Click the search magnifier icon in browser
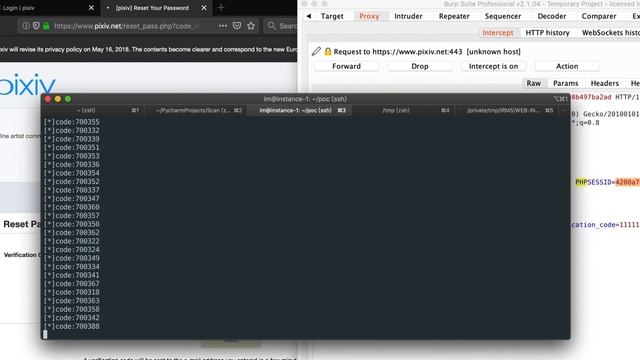Image resolution: width=640 pixels, height=360 pixels. [x=271, y=26]
